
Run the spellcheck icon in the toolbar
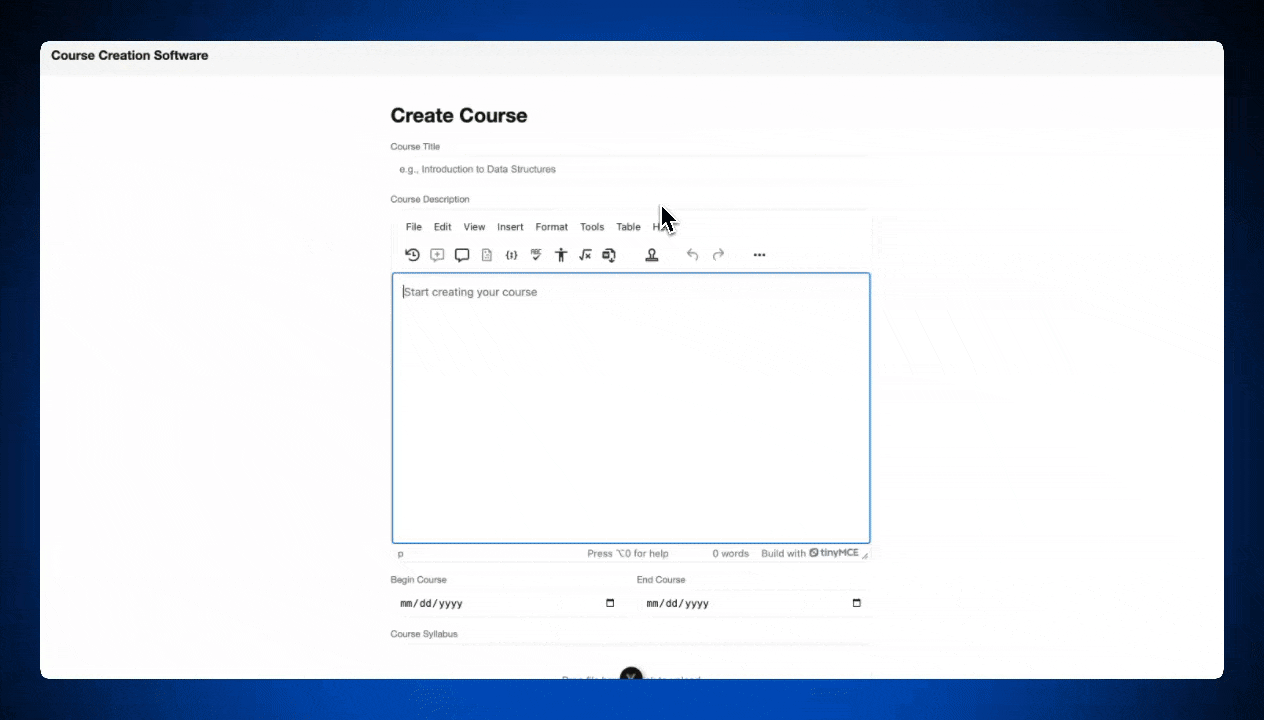pos(536,255)
